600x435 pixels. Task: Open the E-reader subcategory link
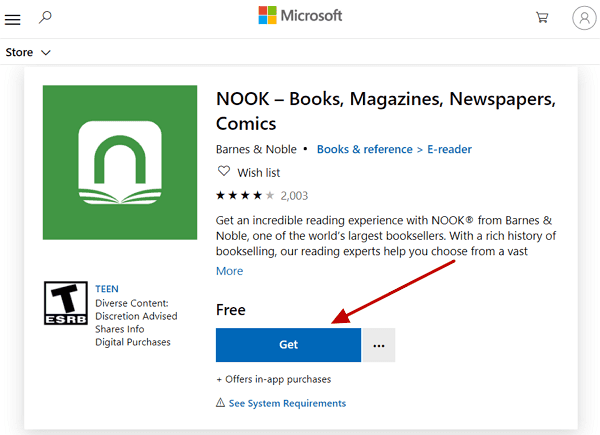(449, 149)
